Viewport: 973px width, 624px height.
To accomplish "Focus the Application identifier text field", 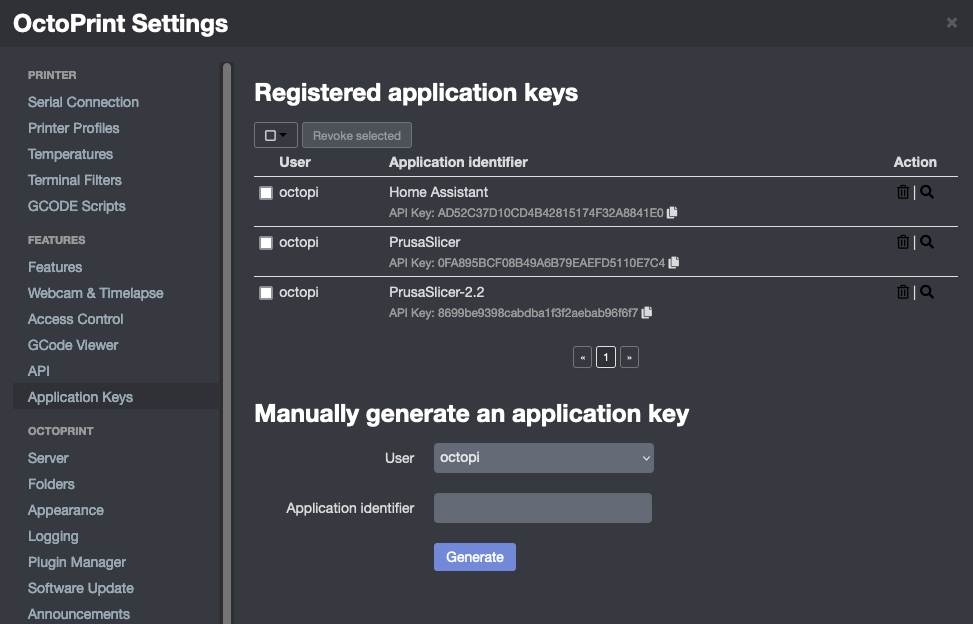I will click(542, 508).
